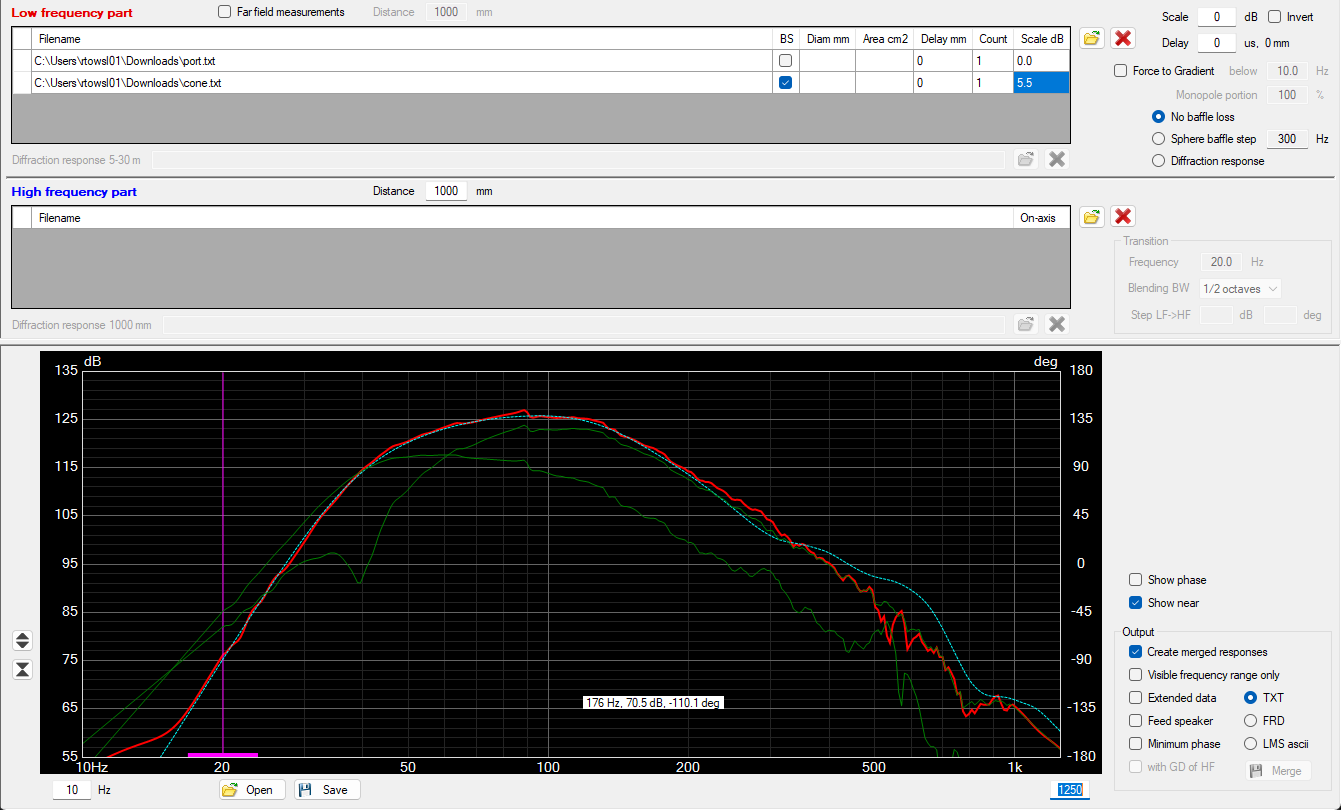Select the FRD output format
1341x810 pixels.
[x=1250, y=721]
